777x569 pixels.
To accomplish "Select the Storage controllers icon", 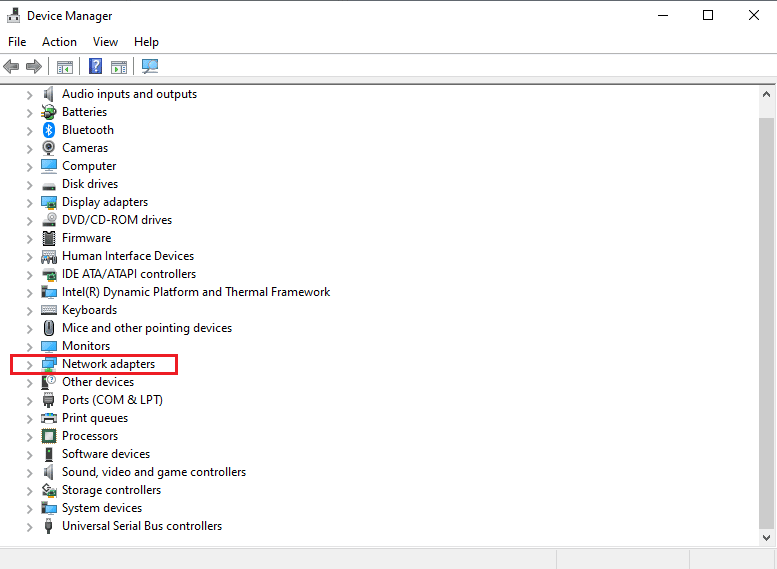I will coord(49,490).
